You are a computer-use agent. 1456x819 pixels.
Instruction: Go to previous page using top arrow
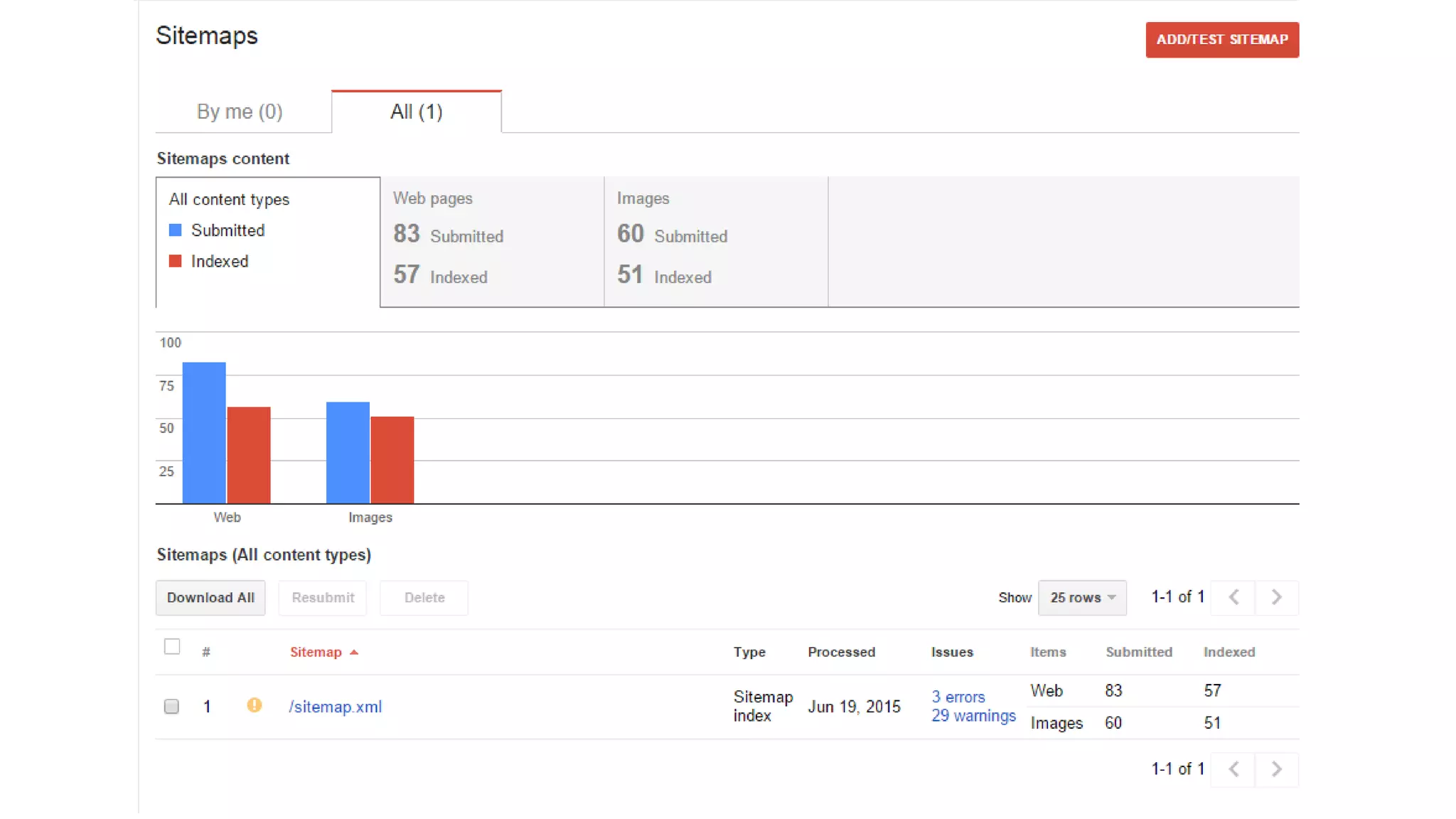click(1234, 597)
